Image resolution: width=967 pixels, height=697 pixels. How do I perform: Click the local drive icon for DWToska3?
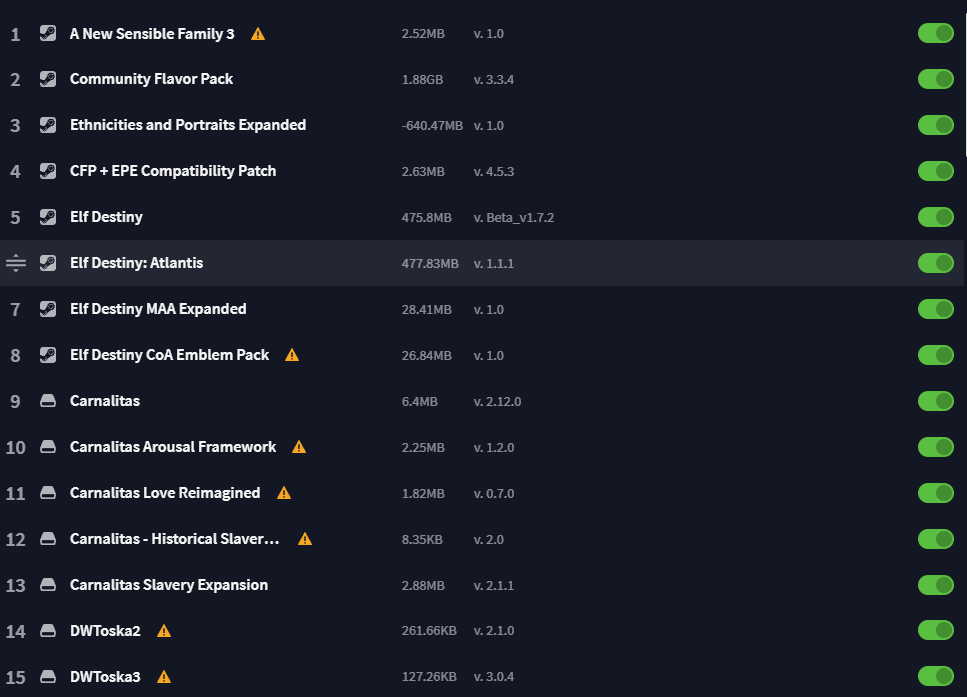tap(48, 677)
